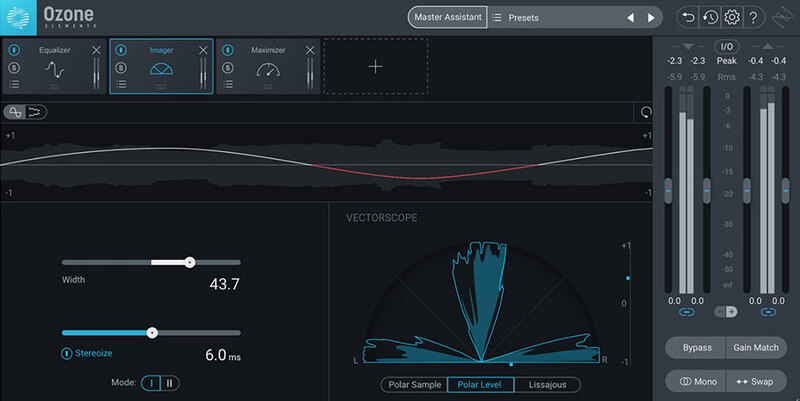
Task: Click the Gain Match button
Action: click(756, 347)
